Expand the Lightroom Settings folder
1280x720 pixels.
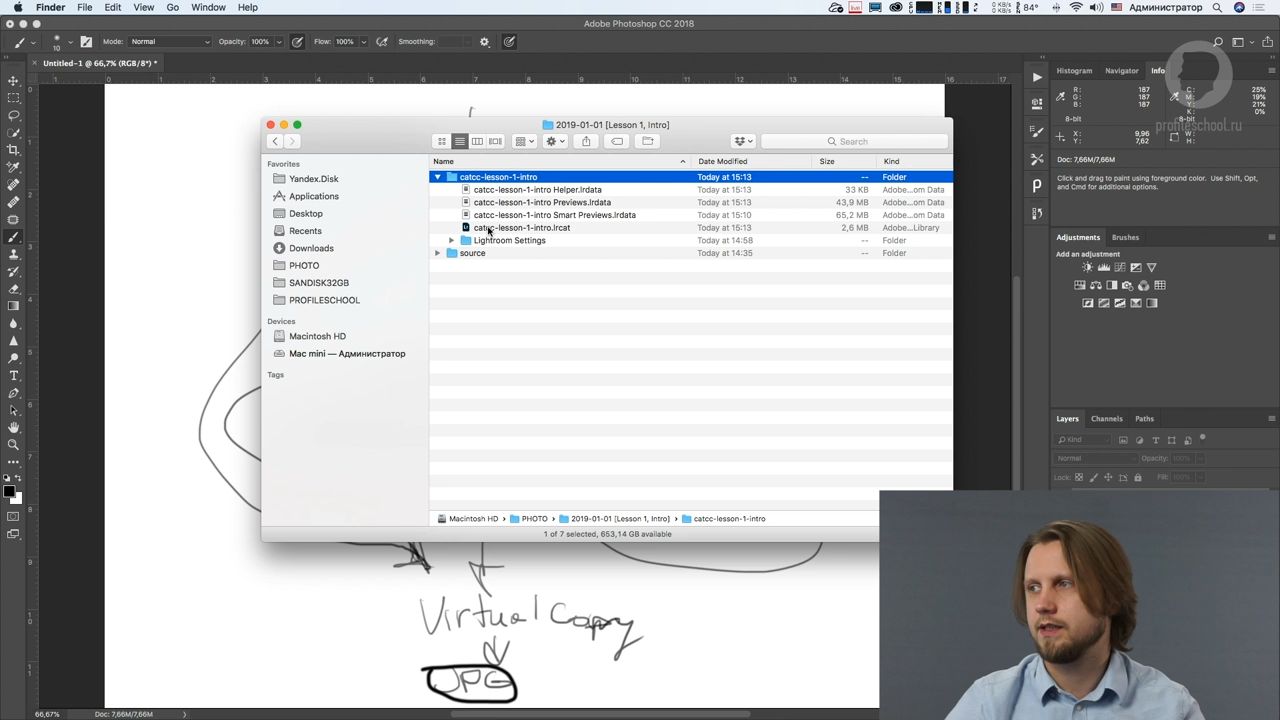(x=451, y=241)
